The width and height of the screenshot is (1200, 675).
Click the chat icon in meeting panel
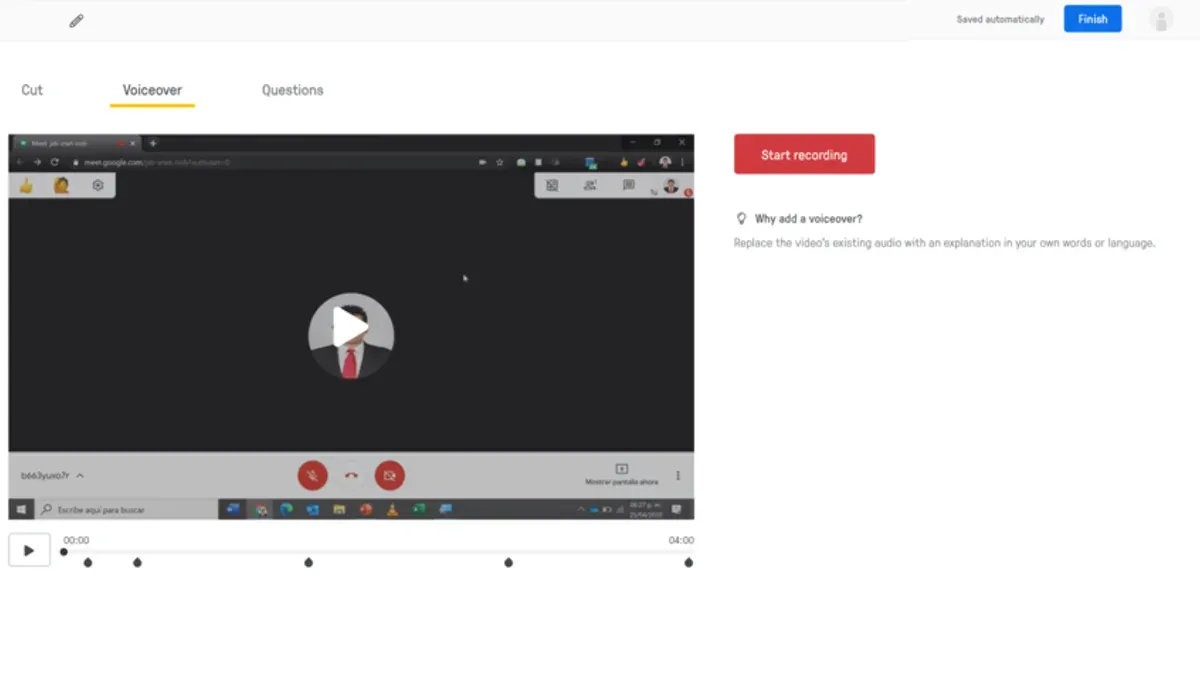coord(628,185)
